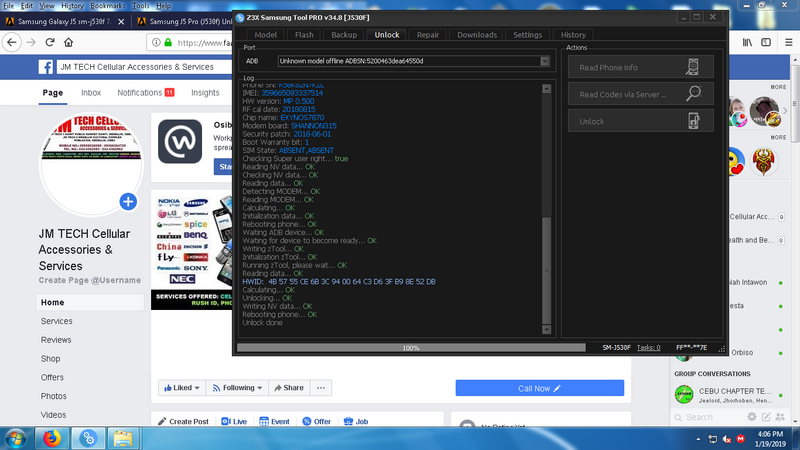
Task: Click Create Page @Username link
Action: (x=90, y=280)
